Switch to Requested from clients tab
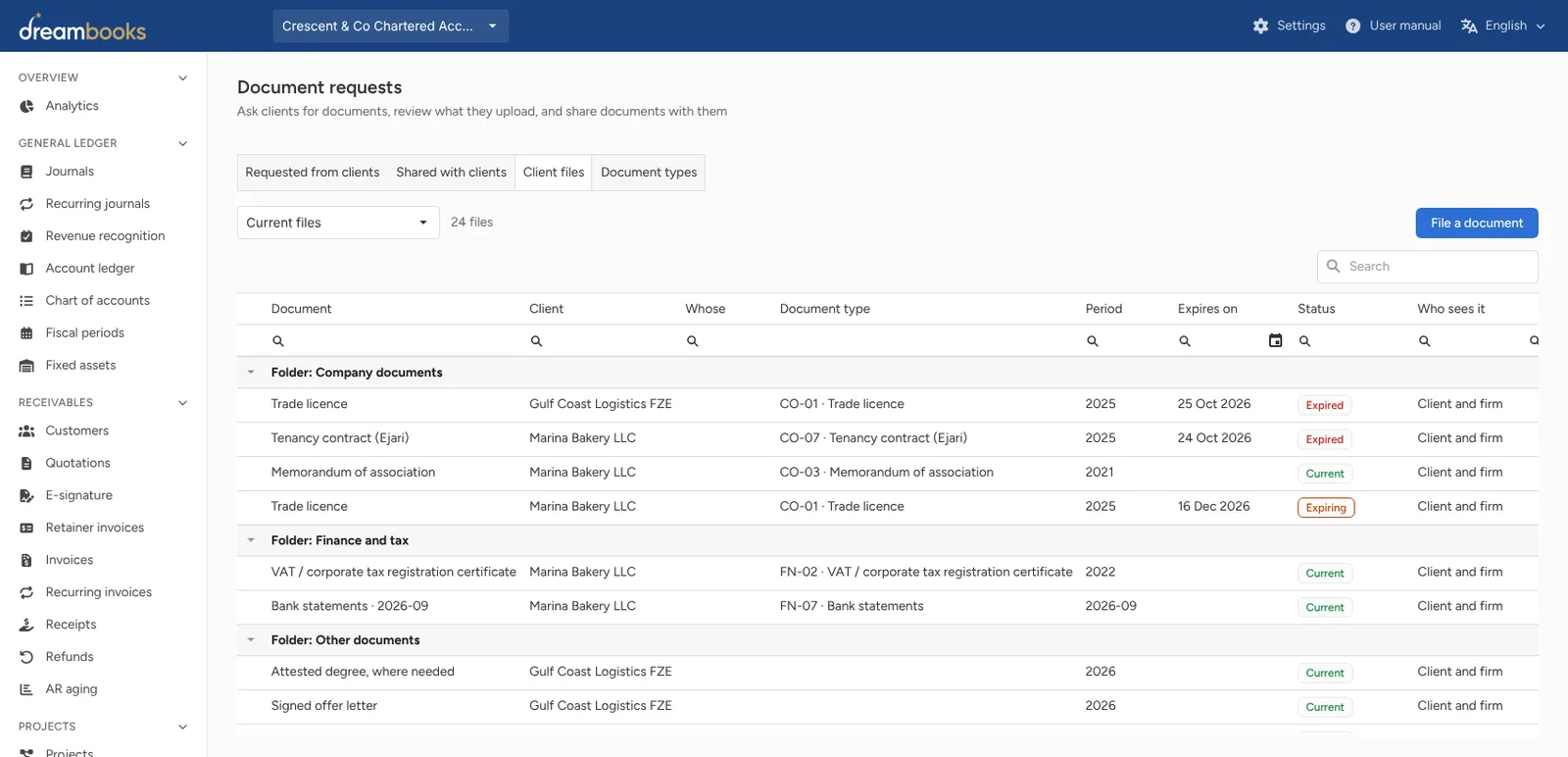This screenshot has height=757, width=1568. click(313, 173)
